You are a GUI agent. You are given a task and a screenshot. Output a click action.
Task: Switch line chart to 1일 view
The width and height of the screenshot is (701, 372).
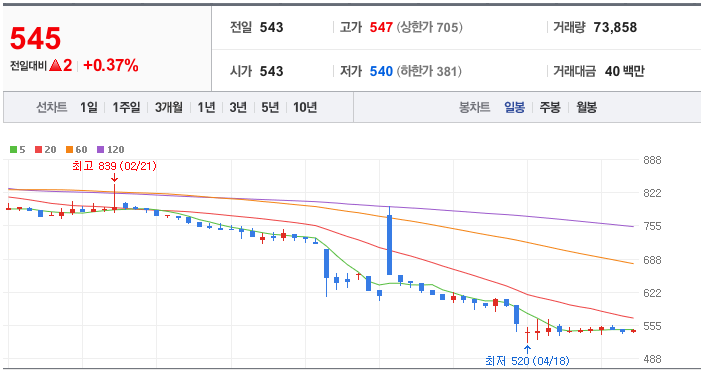89,107
